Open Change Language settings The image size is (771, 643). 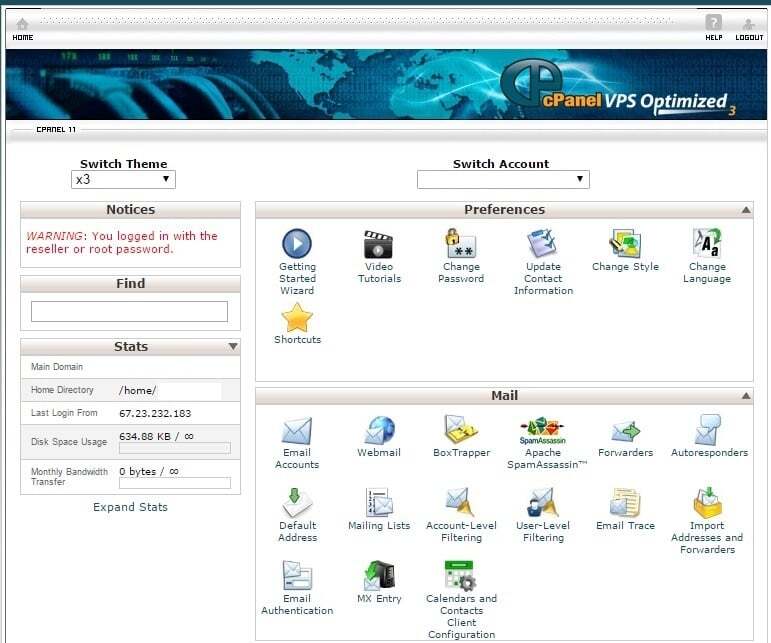[707, 256]
